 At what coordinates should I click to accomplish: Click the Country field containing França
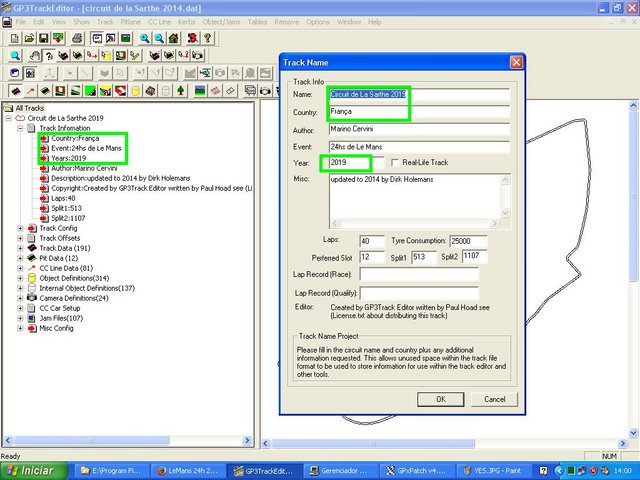tap(419, 112)
